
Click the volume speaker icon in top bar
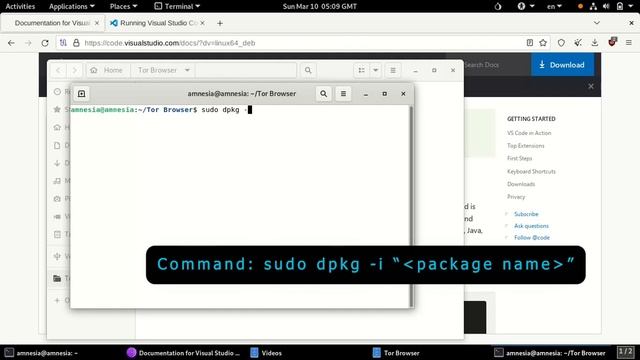click(606, 6)
